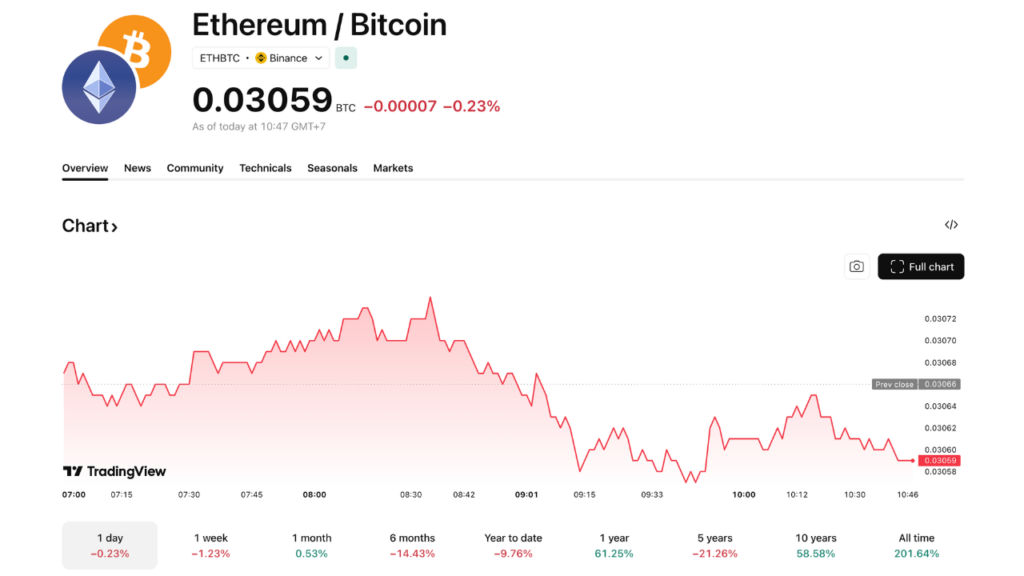Click the green market status indicator
Image resolution: width=1024 pixels, height=576 pixels.
(x=345, y=58)
